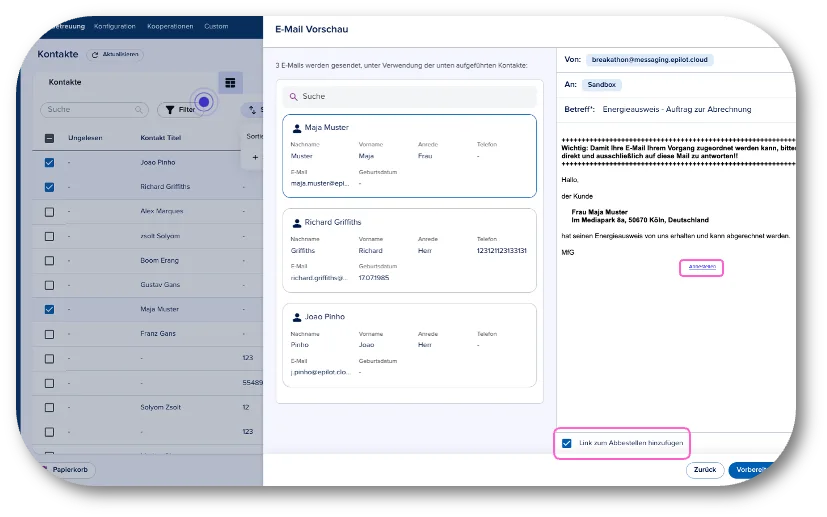Image resolution: width=827 pixels, height=517 pixels.
Task: Select the Maja Muster contact card
Action: (409, 156)
